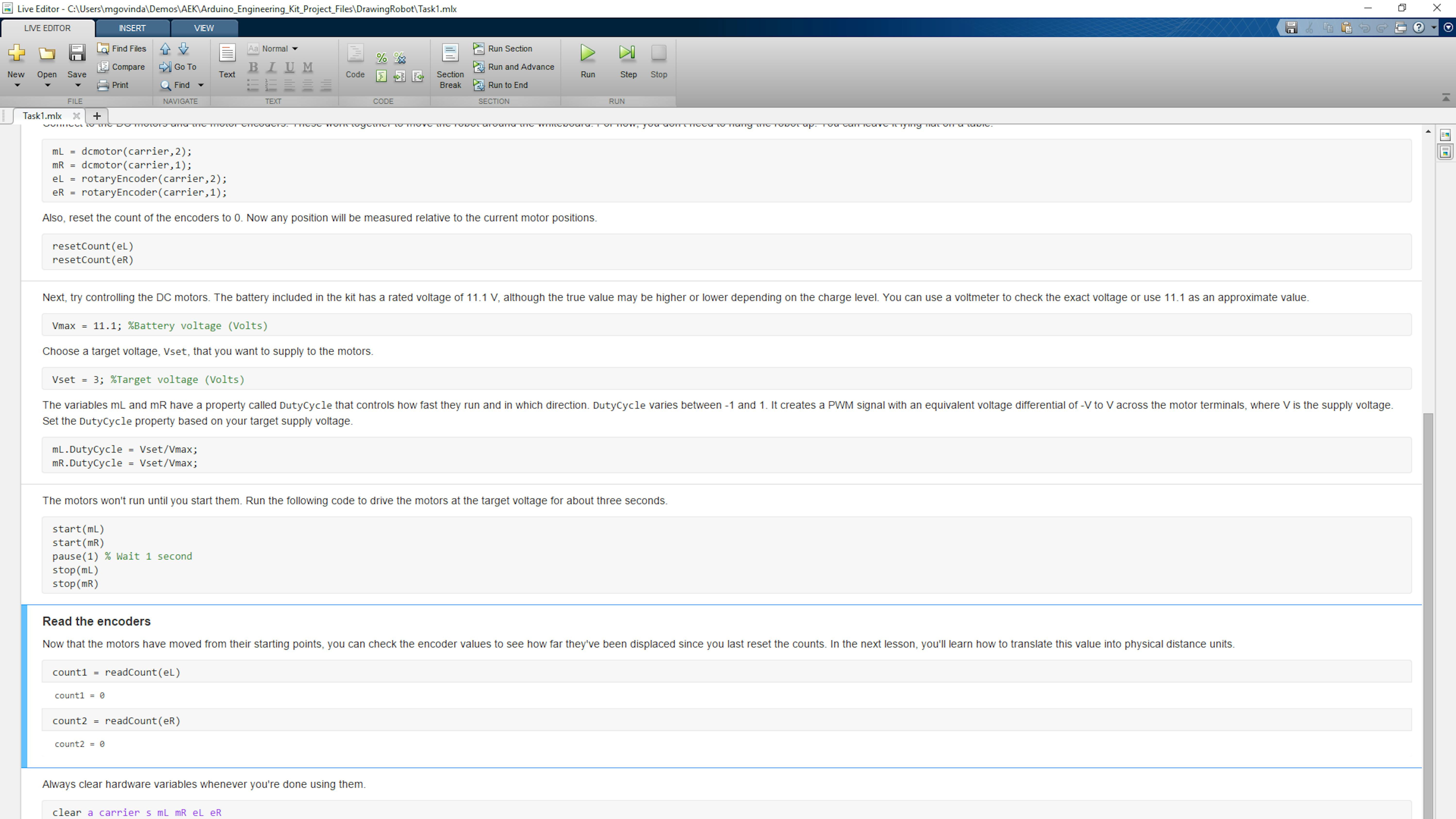
Task: Close the Task1.mlx tab
Action: tap(76, 116)
